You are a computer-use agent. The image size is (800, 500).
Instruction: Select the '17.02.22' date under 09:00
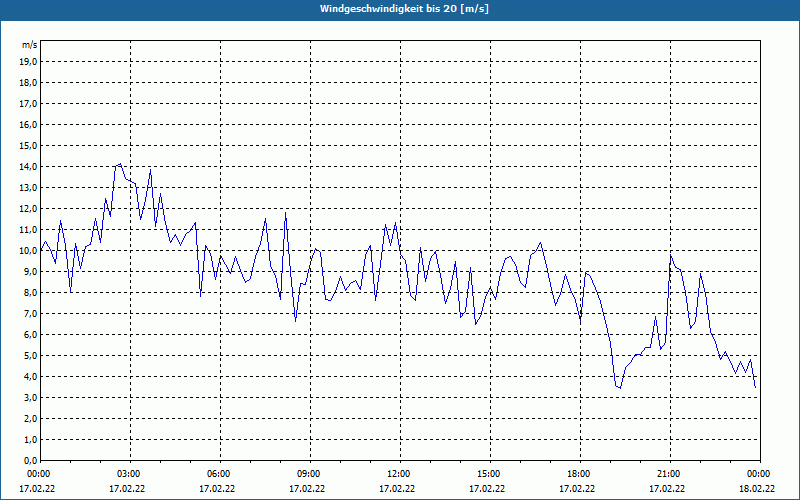307,489
